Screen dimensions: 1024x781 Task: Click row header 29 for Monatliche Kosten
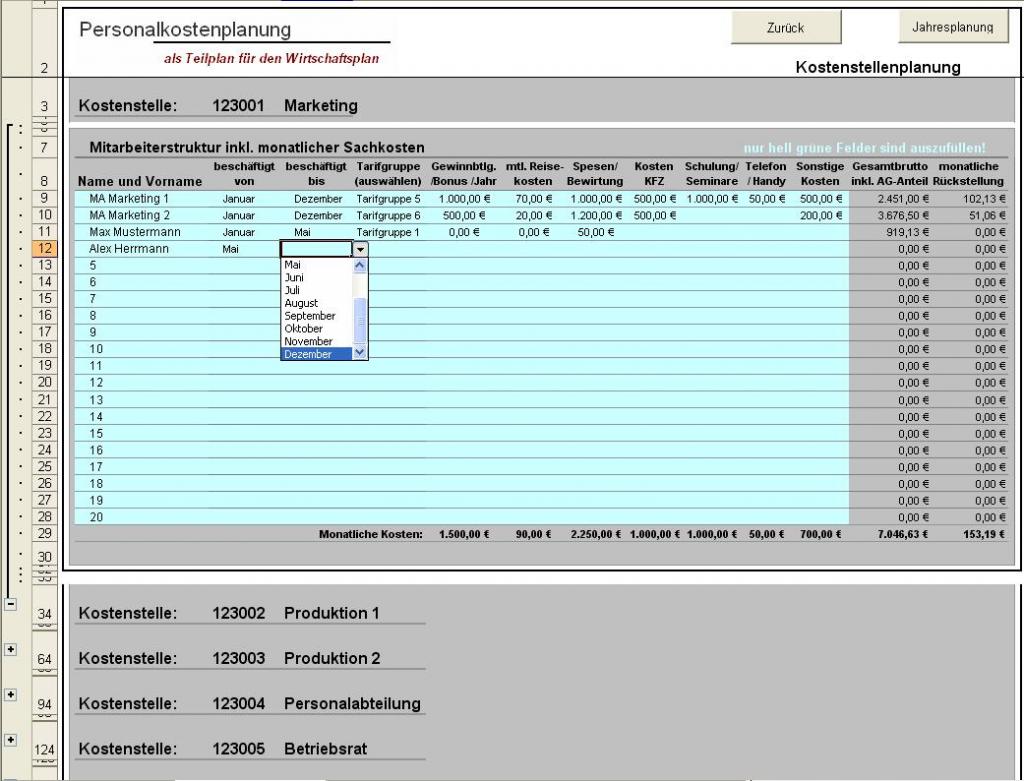pos(45,535)
